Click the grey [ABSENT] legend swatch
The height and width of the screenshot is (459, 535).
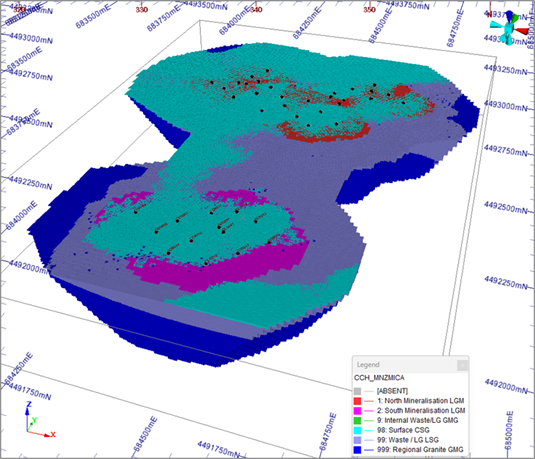(357, 391)
